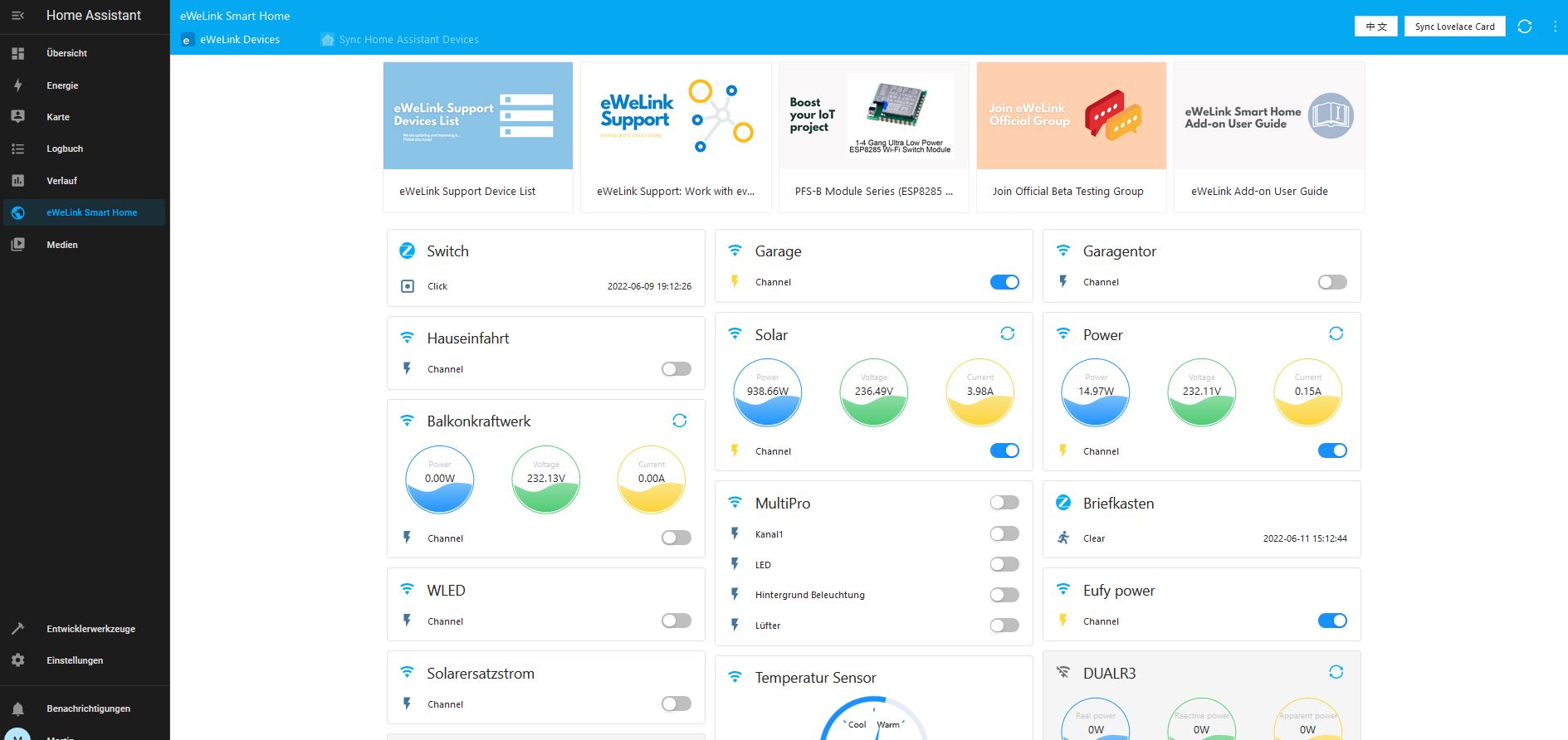Open eWeLink Add-on User Guide card
The width and height of the screenshot is (1568, 740).
(1269, 138)
